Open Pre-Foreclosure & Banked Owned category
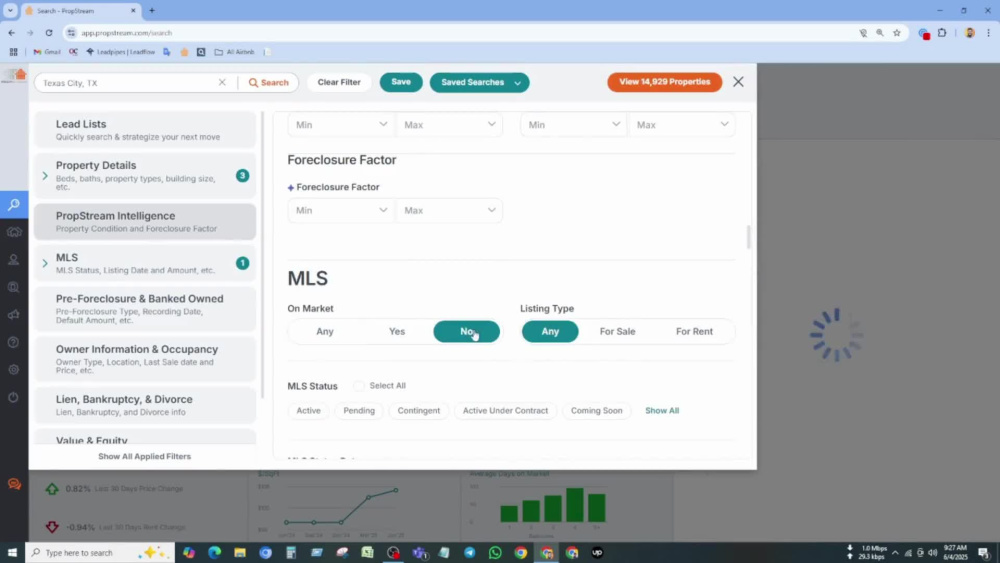This screenshot has width=1000, height=563. [x=145, y=309]
